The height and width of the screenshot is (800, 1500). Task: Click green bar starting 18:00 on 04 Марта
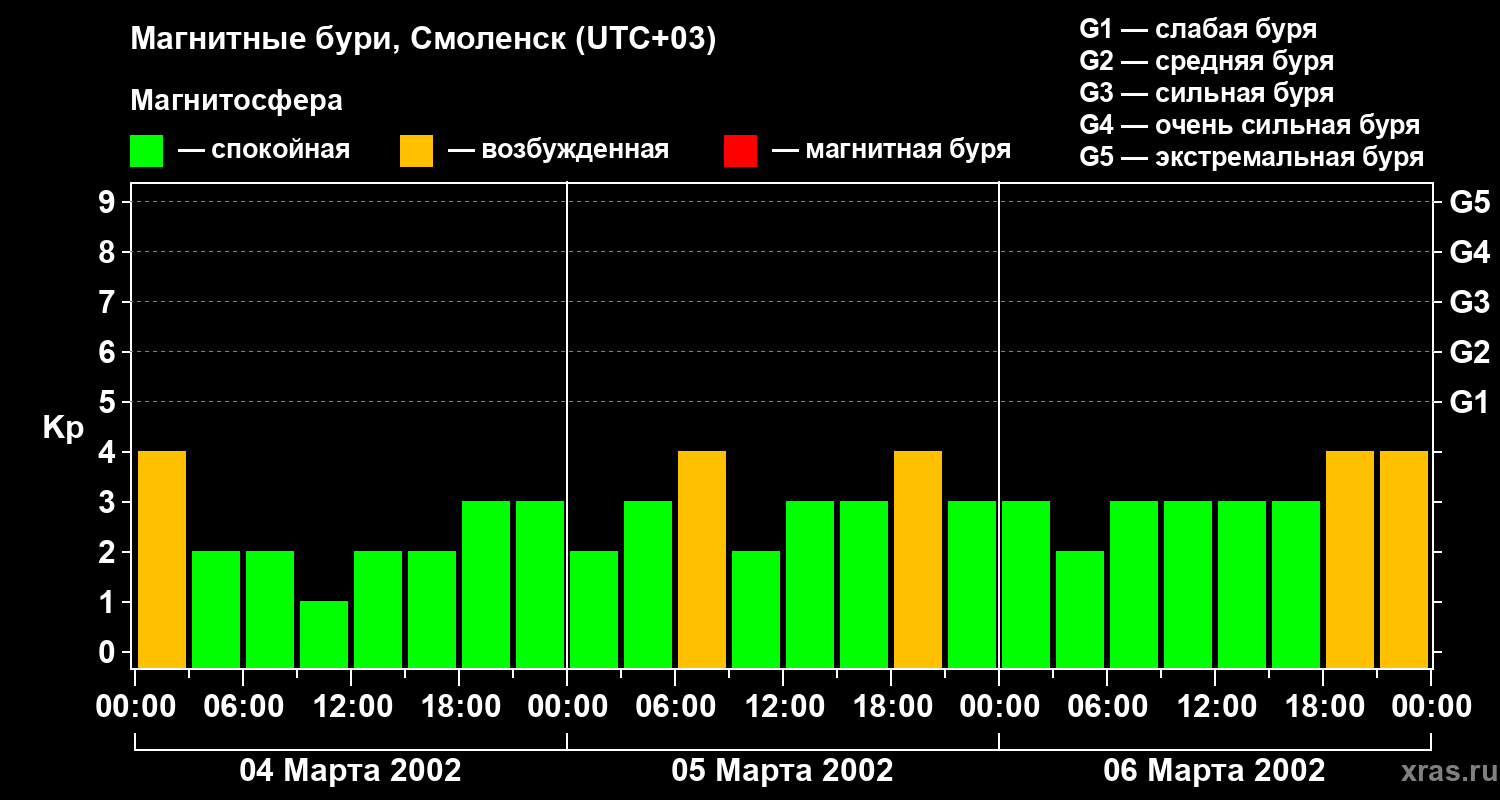486,584
